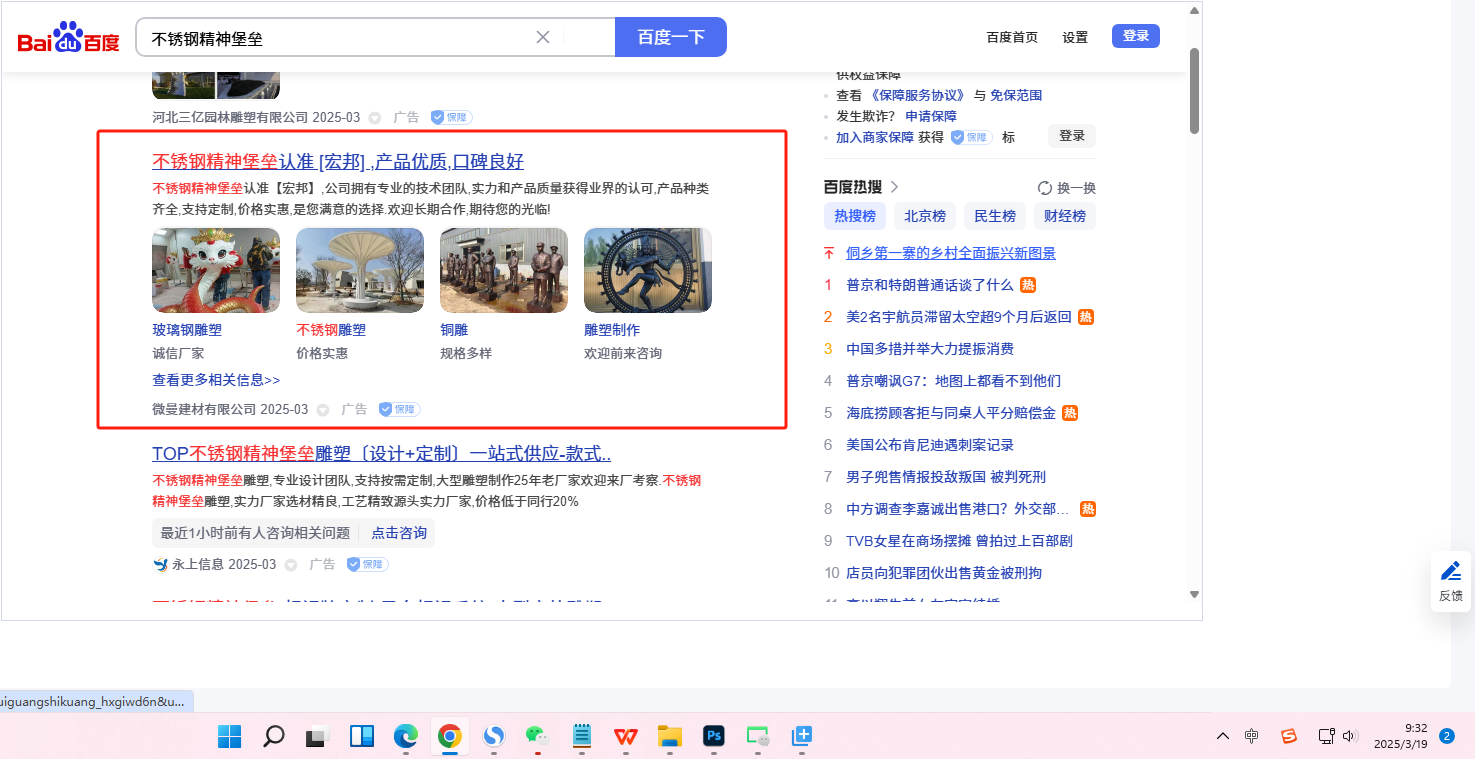Click the speaker volume tray icon
The height and width of the screenshot is (759, 1475).
(1350, 737)
